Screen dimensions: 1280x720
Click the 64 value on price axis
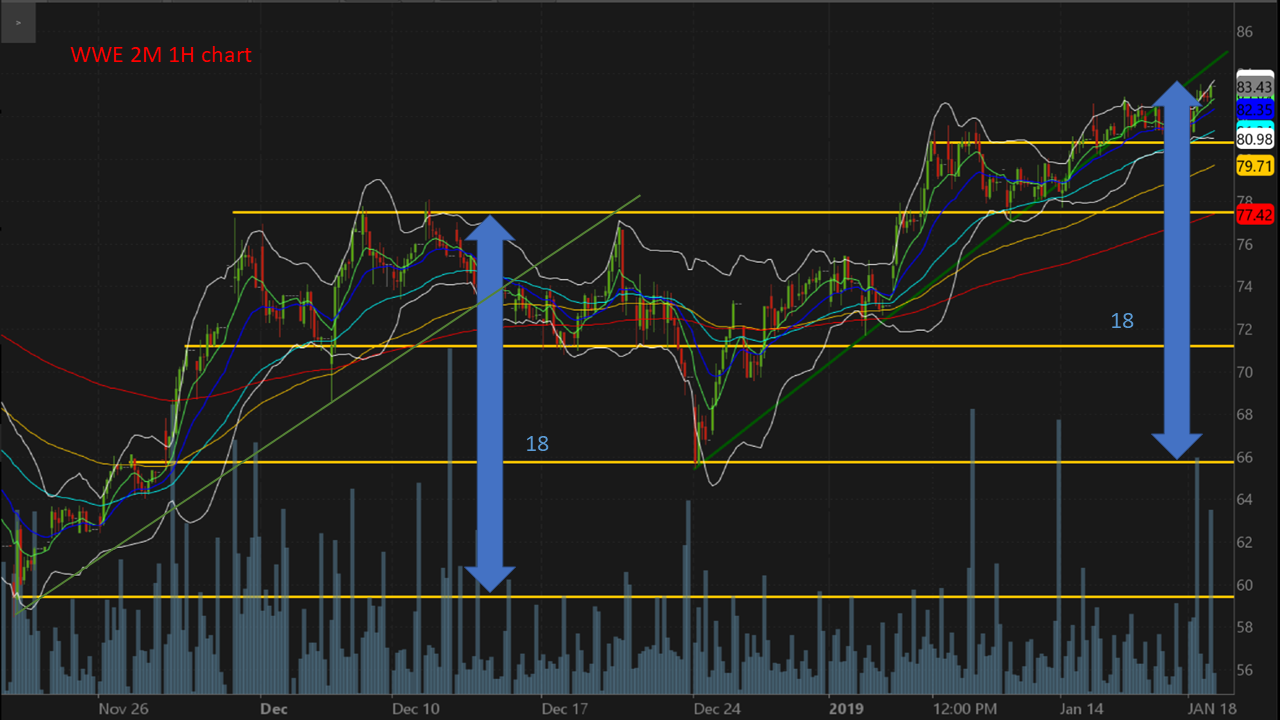pyautogui.click(x=1245, y=499)
